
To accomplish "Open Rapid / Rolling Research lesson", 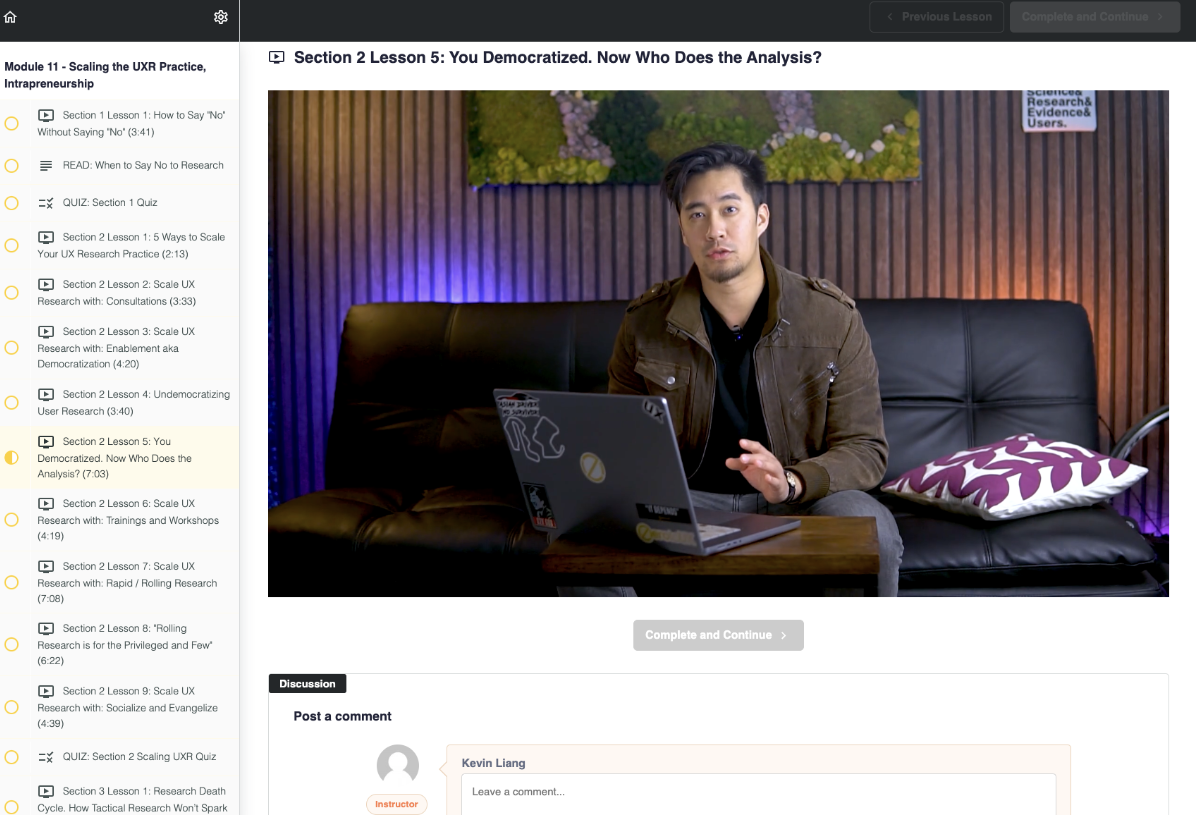I will coord(120,583).
